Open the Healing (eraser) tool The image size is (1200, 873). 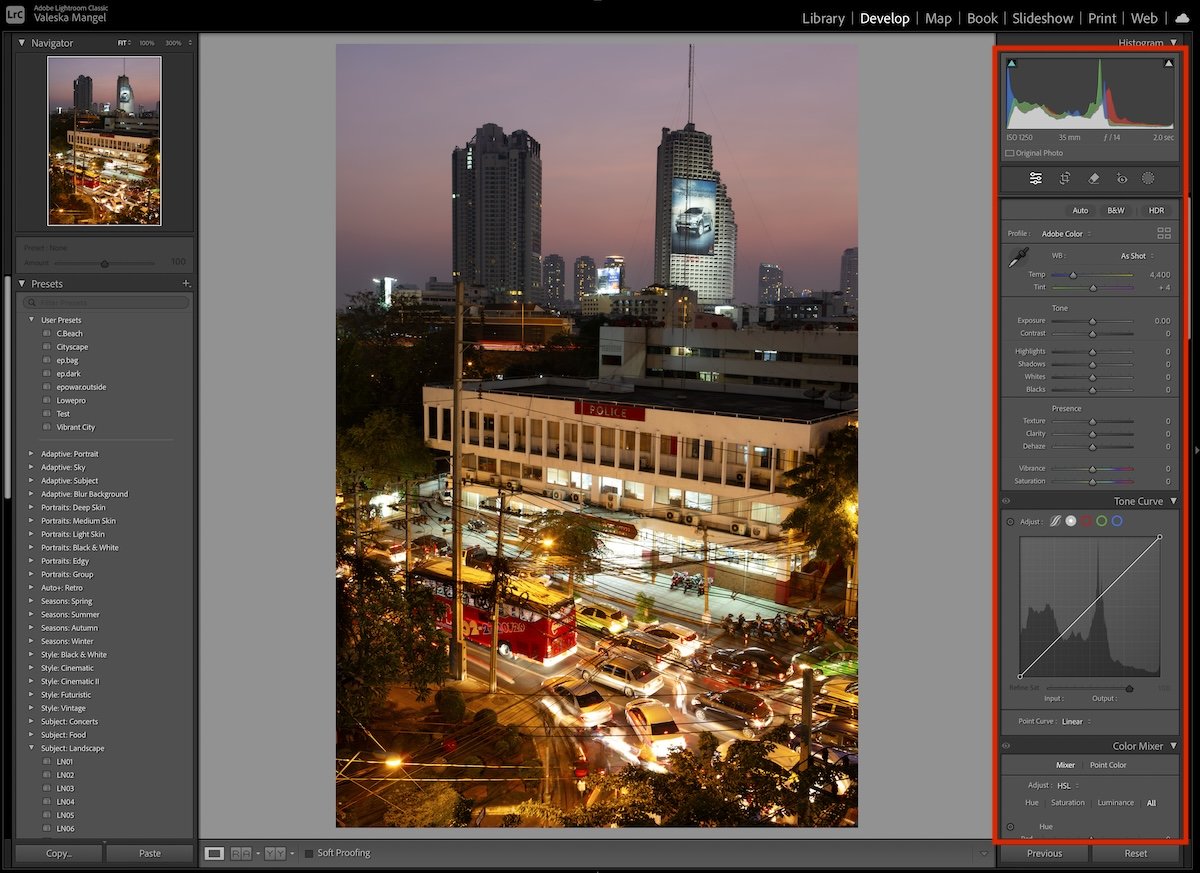click(x=1093, y=178)
